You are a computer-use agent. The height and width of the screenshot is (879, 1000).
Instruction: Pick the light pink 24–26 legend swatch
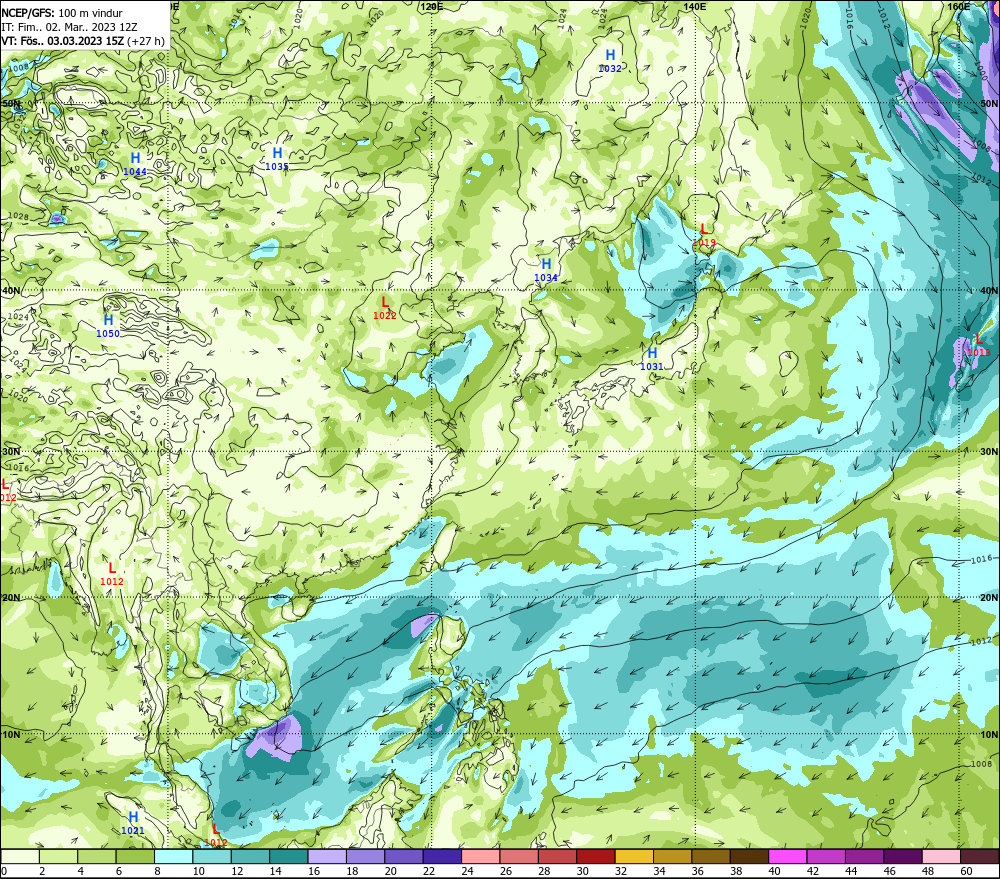point(480,857)
